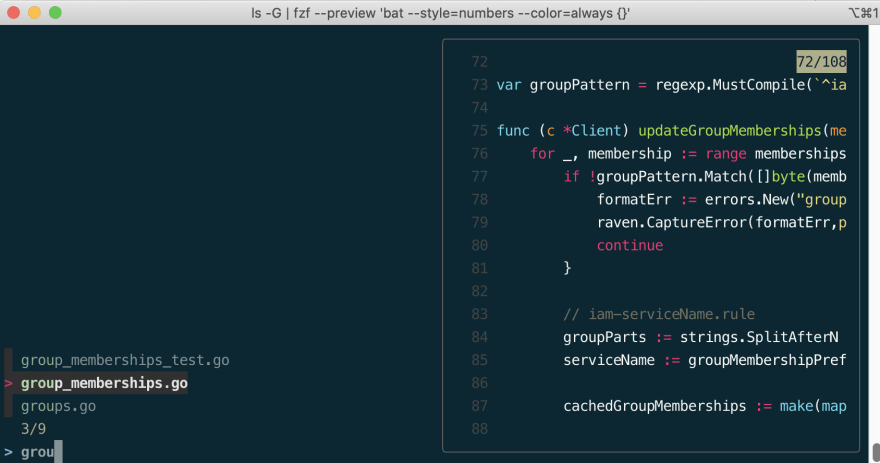Click raven.CaptureError call on line 79

click(721, 223)
